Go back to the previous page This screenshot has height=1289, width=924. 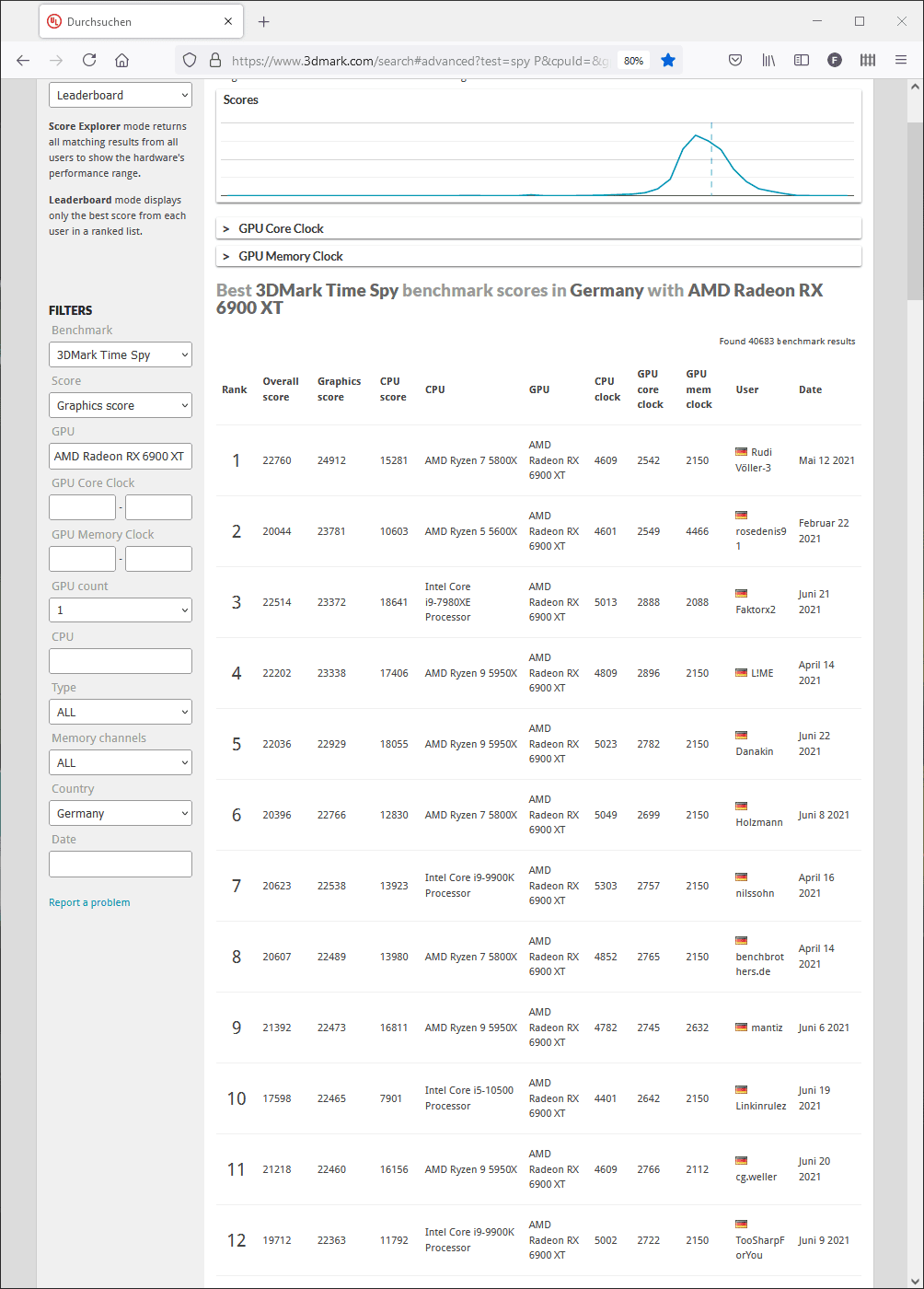click(x=23, y=60)
